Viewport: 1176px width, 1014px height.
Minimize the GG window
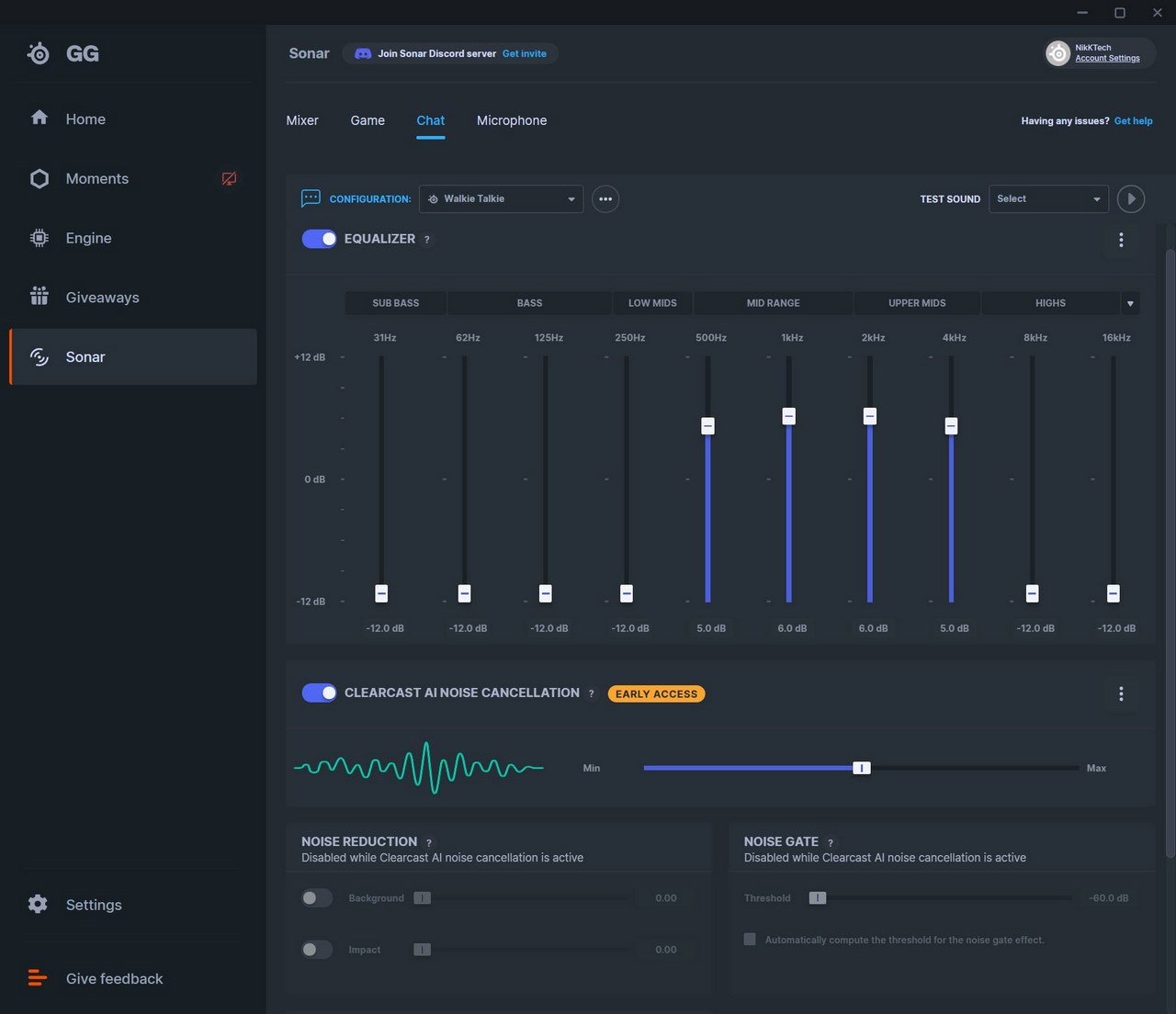tap(1082, 13)
